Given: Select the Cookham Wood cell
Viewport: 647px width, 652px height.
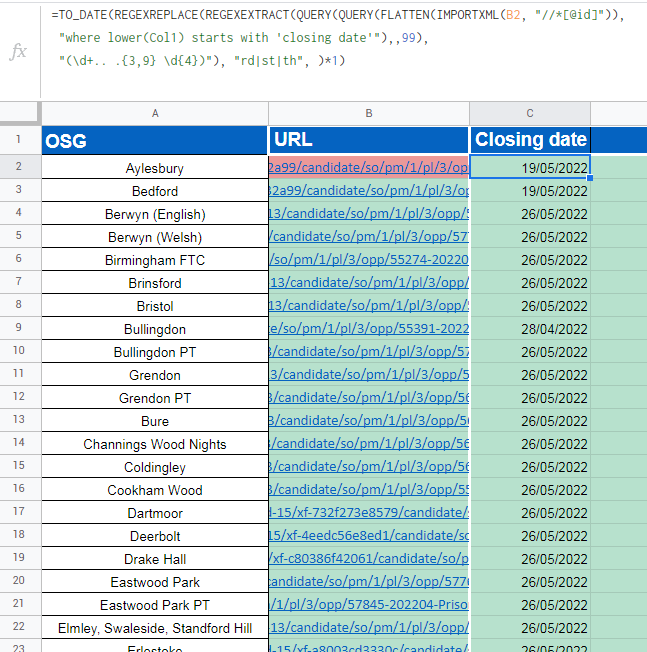Looking at the screenshot, I should coord(155,490).
